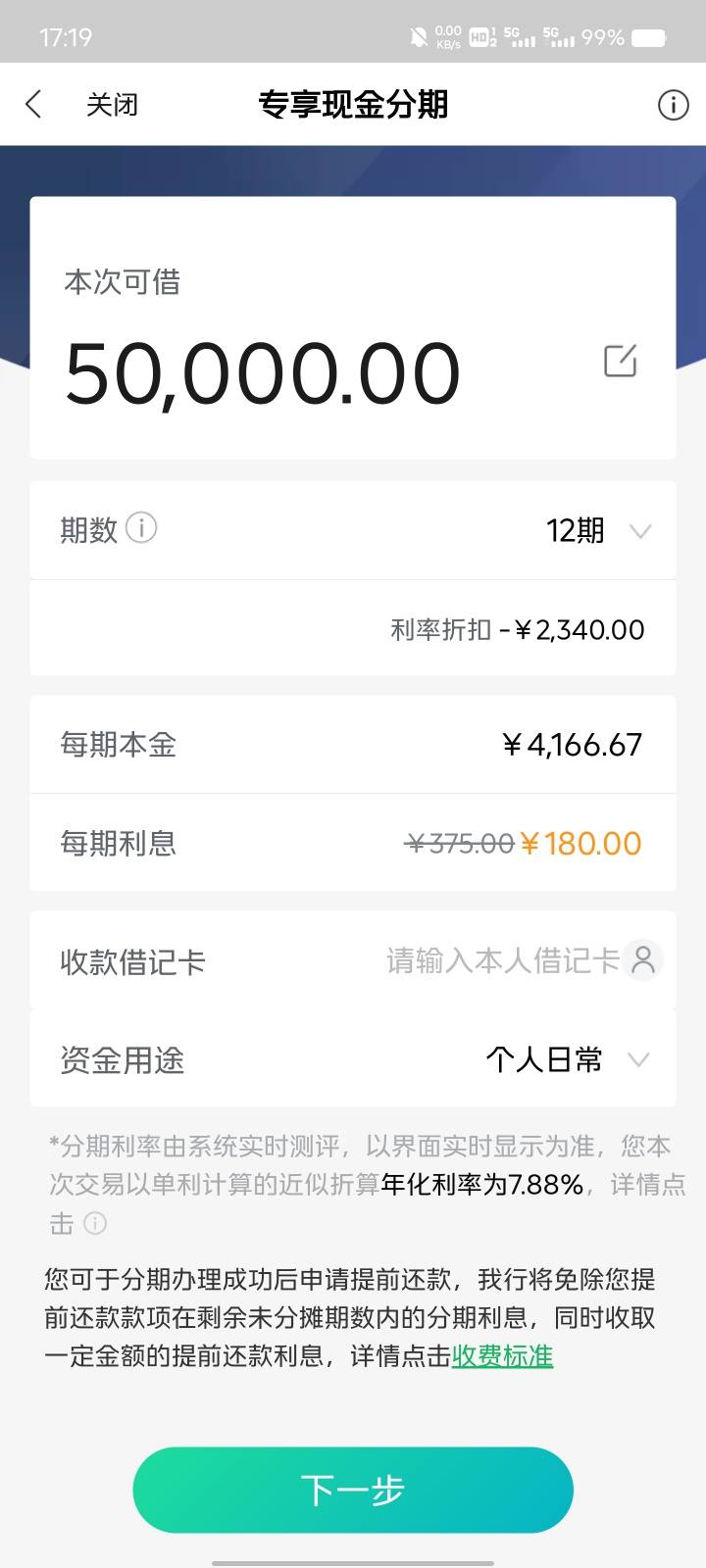Image resolution: width=706 pixels, height=1568 pixels.
Task: Tap info icon after 详情点击
Action: 95,1223
